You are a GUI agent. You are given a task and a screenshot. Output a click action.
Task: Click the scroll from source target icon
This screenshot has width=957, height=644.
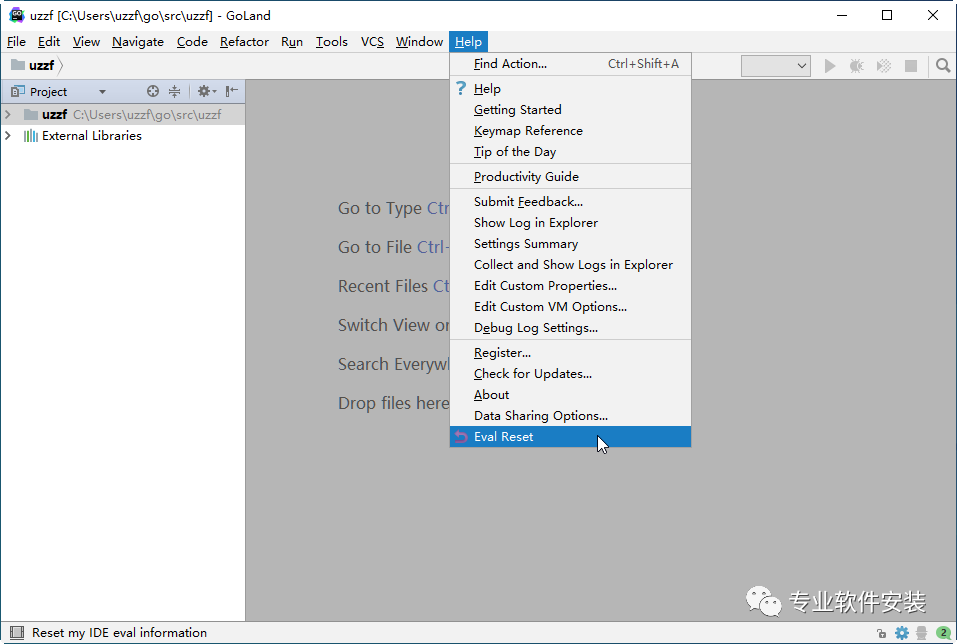(153, 91)
